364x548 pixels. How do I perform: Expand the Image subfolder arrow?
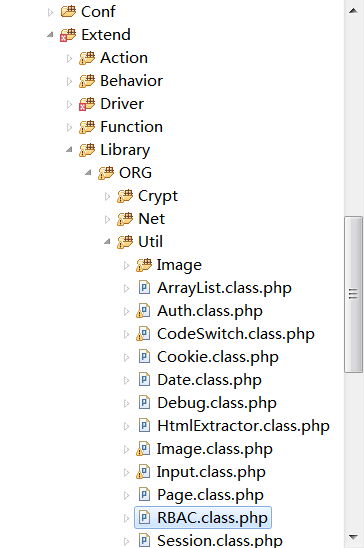[x=126, y=266]
